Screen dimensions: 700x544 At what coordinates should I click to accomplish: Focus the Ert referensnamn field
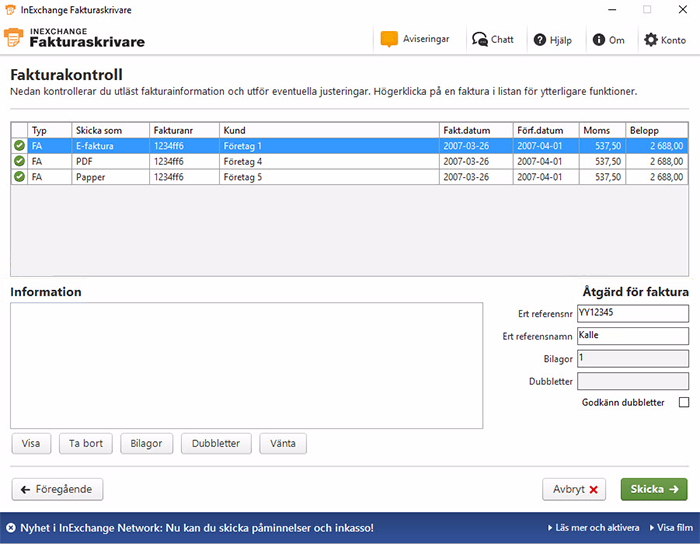coord(633,336)
